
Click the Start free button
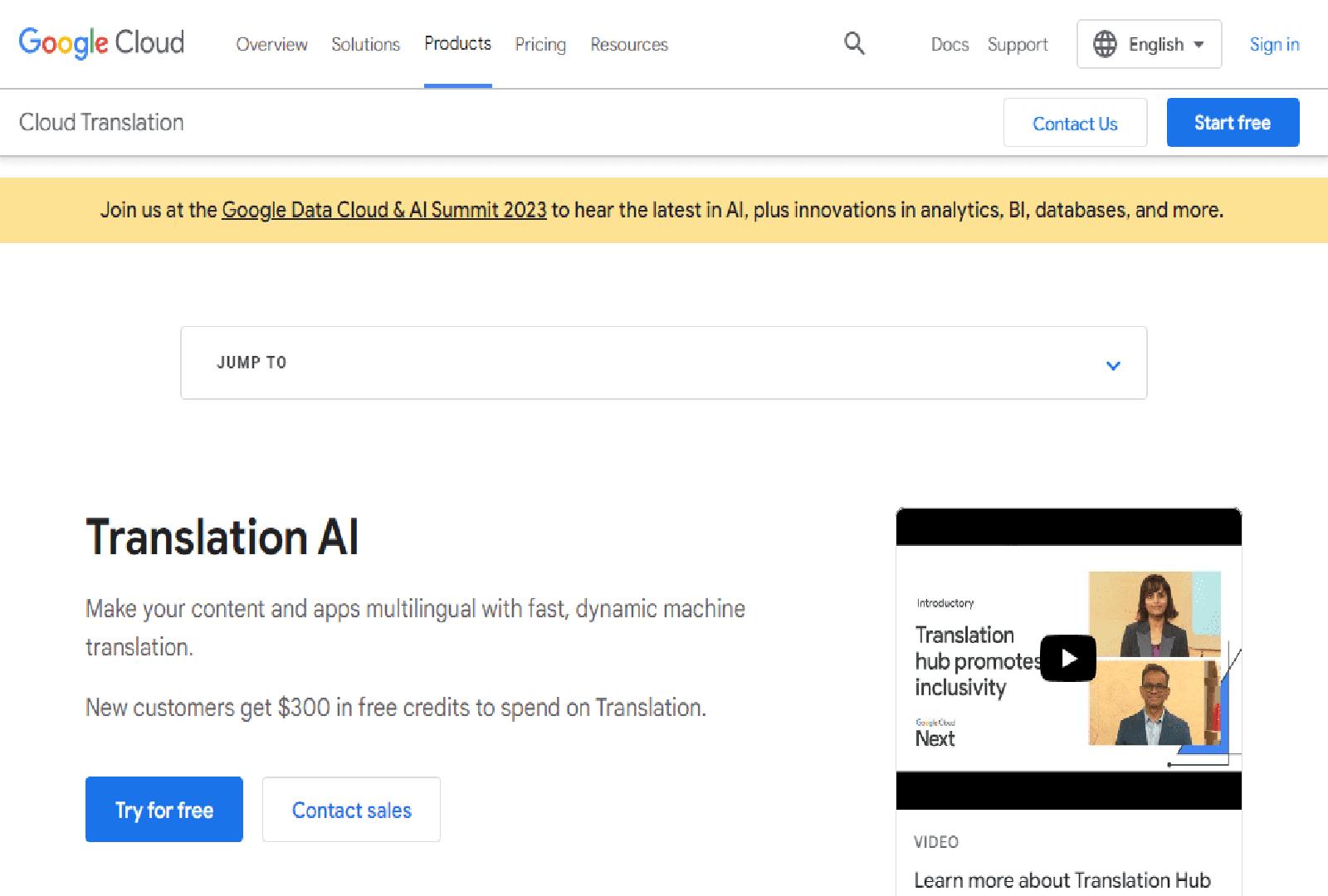pos(1232,122)
